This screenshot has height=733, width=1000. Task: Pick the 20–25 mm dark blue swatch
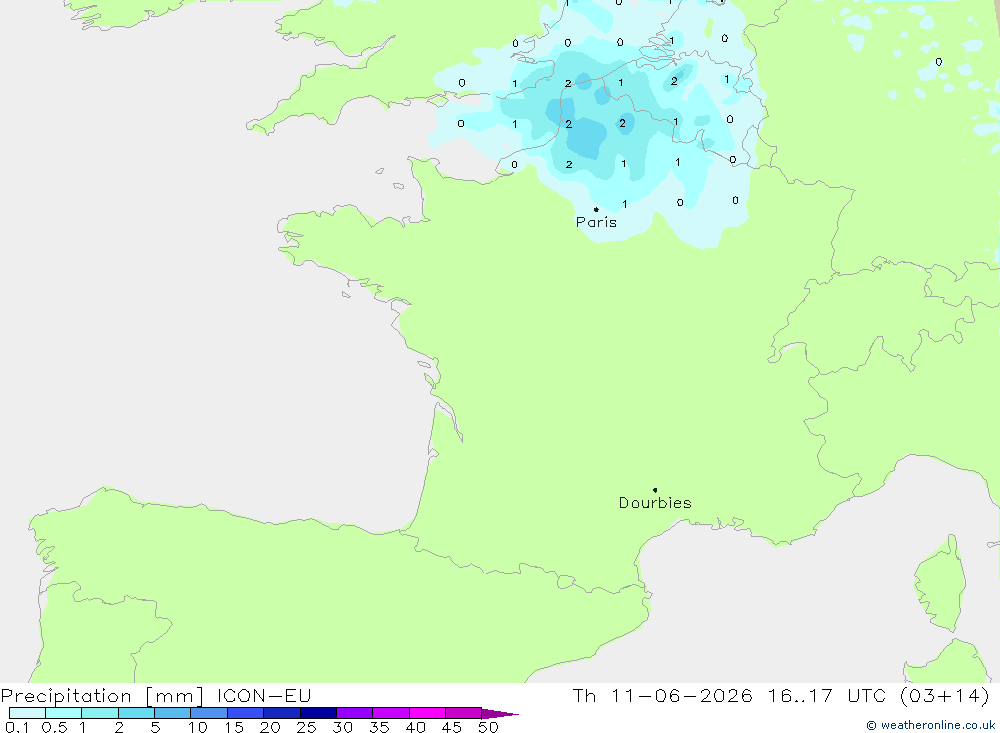tap(282, 713)
